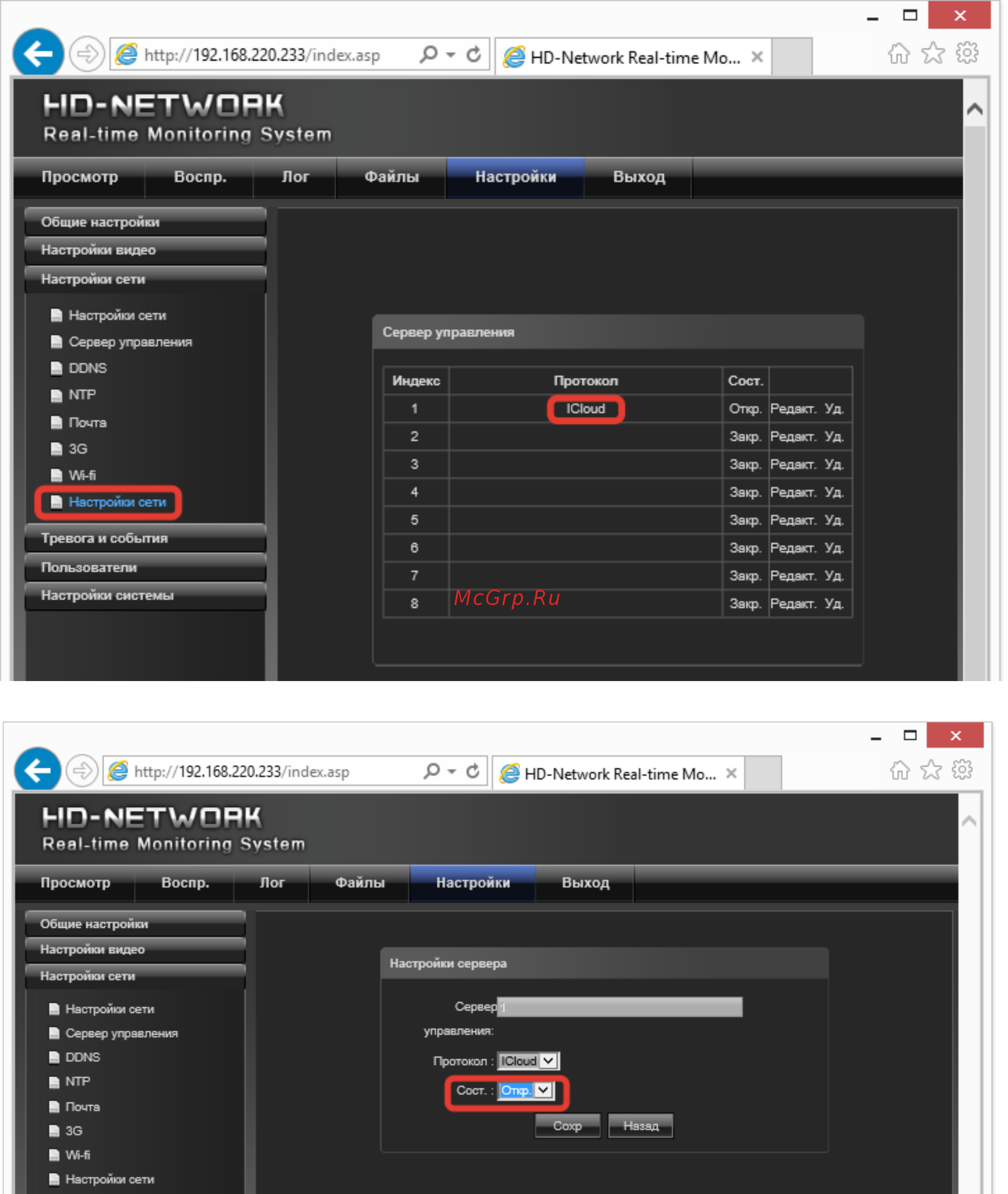
Task: Open the Tools gear in the top browser window
Action: 967,53
